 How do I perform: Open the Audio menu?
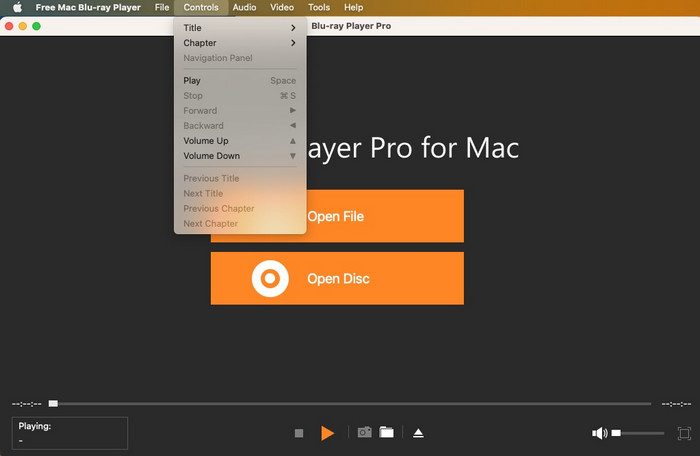tap(244, 8)
